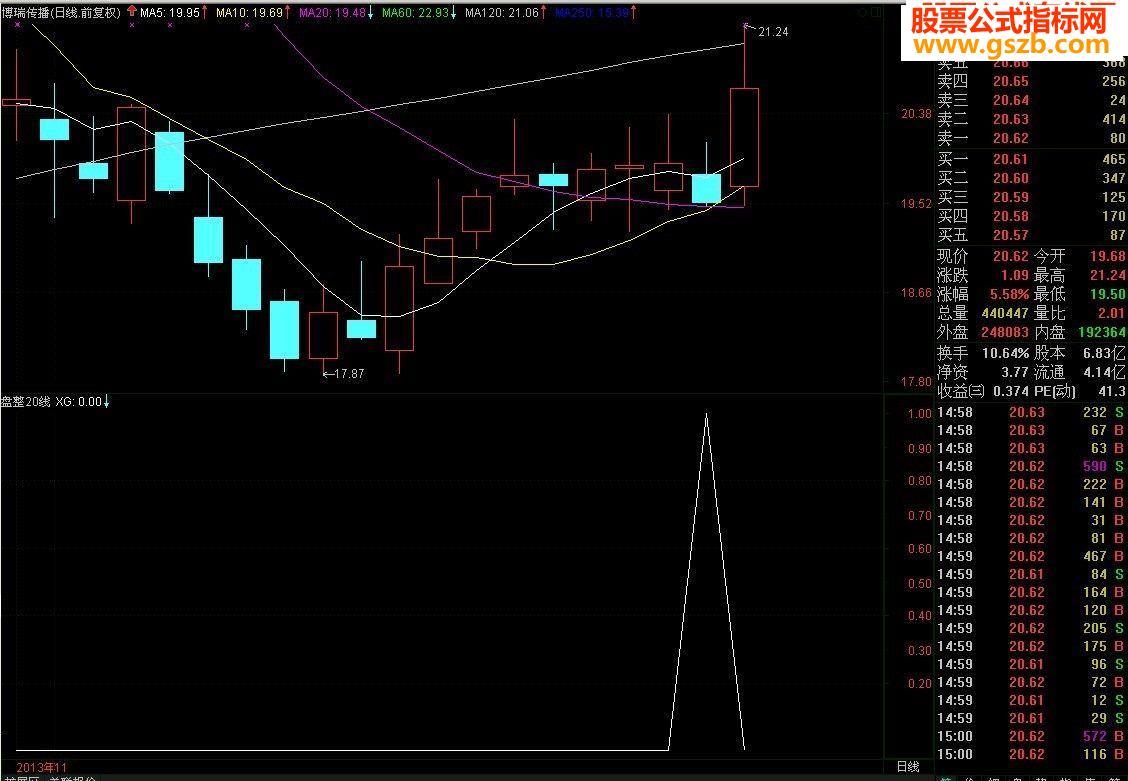Select the MA5: 19.95 indicator label
This screenshot has height=781, width=1128.
(x=170, y=12)
